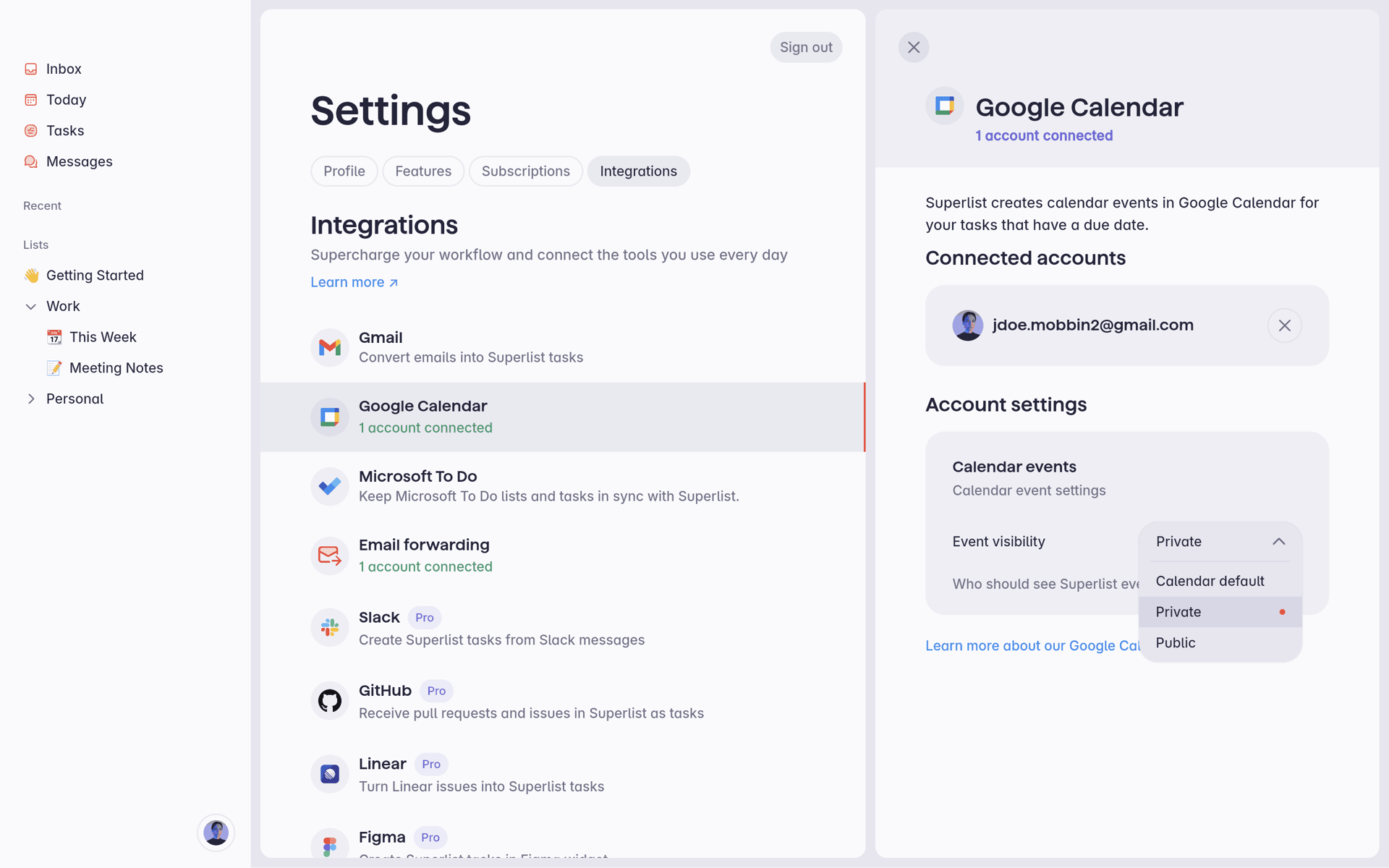Viewport: 1389px width, 868px height.
Task: Click the Slack logo icon
Action: click(x=330, y=627)
